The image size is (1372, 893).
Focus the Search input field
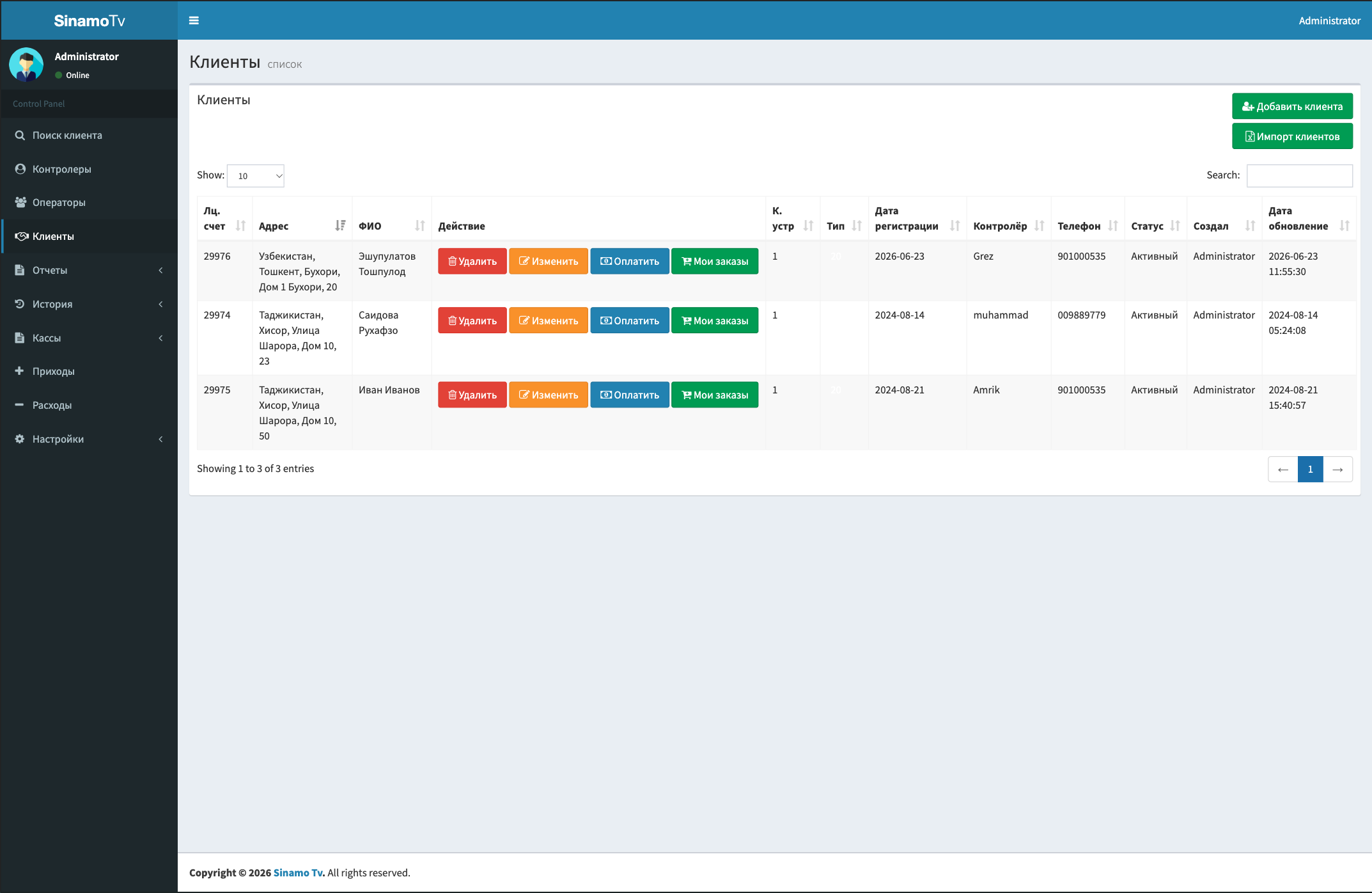click(1300, 176)
